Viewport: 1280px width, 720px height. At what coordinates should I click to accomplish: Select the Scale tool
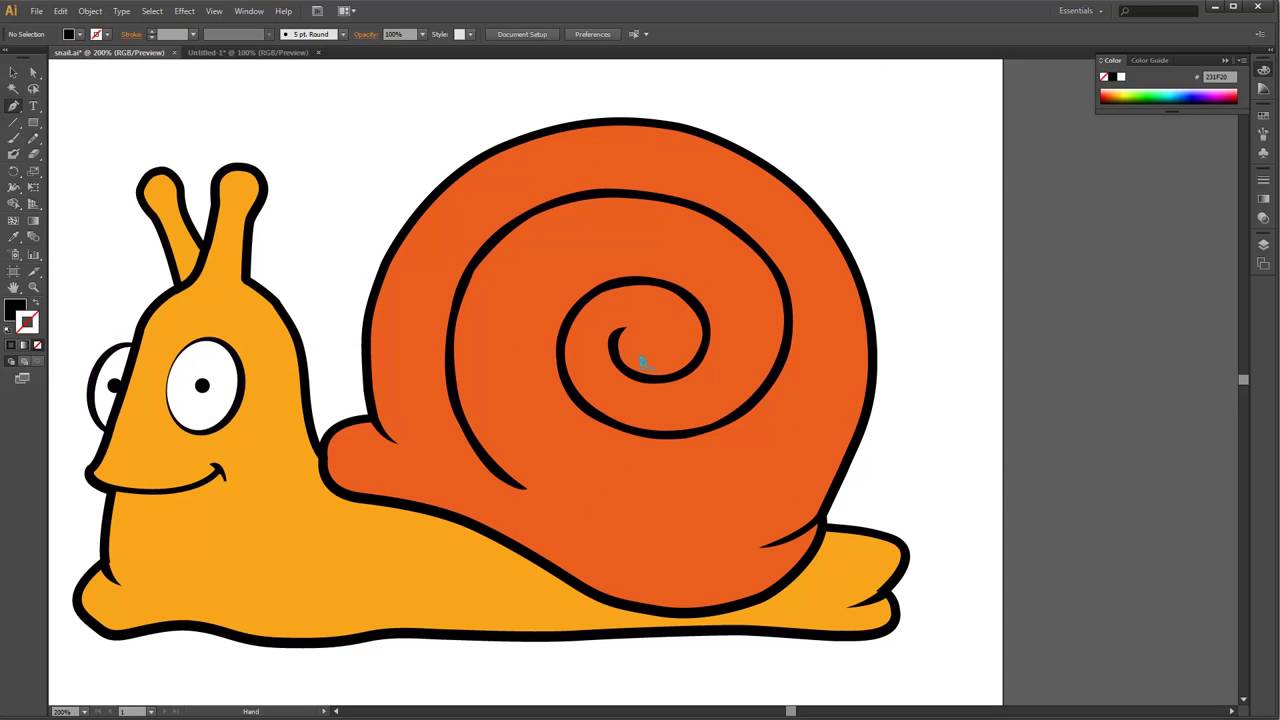[x=33, y=171]
